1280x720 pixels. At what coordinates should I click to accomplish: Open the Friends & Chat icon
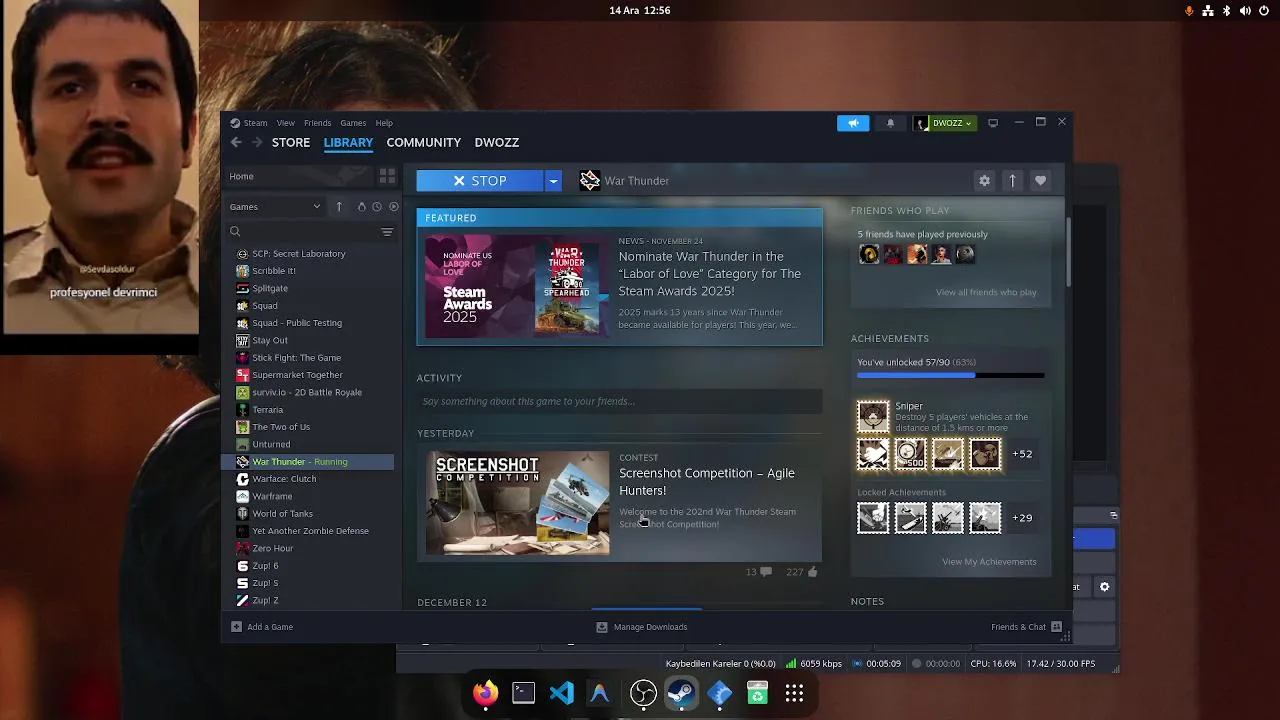click(x=1056, y=627)
